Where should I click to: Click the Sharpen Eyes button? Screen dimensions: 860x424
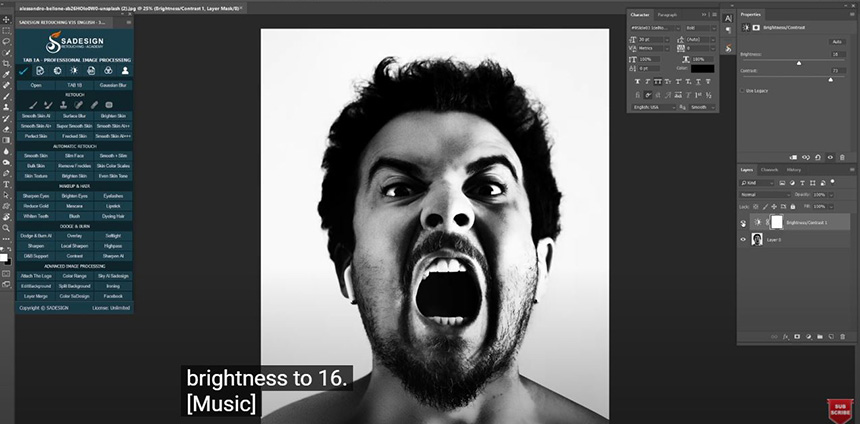(x=36, y=196)
